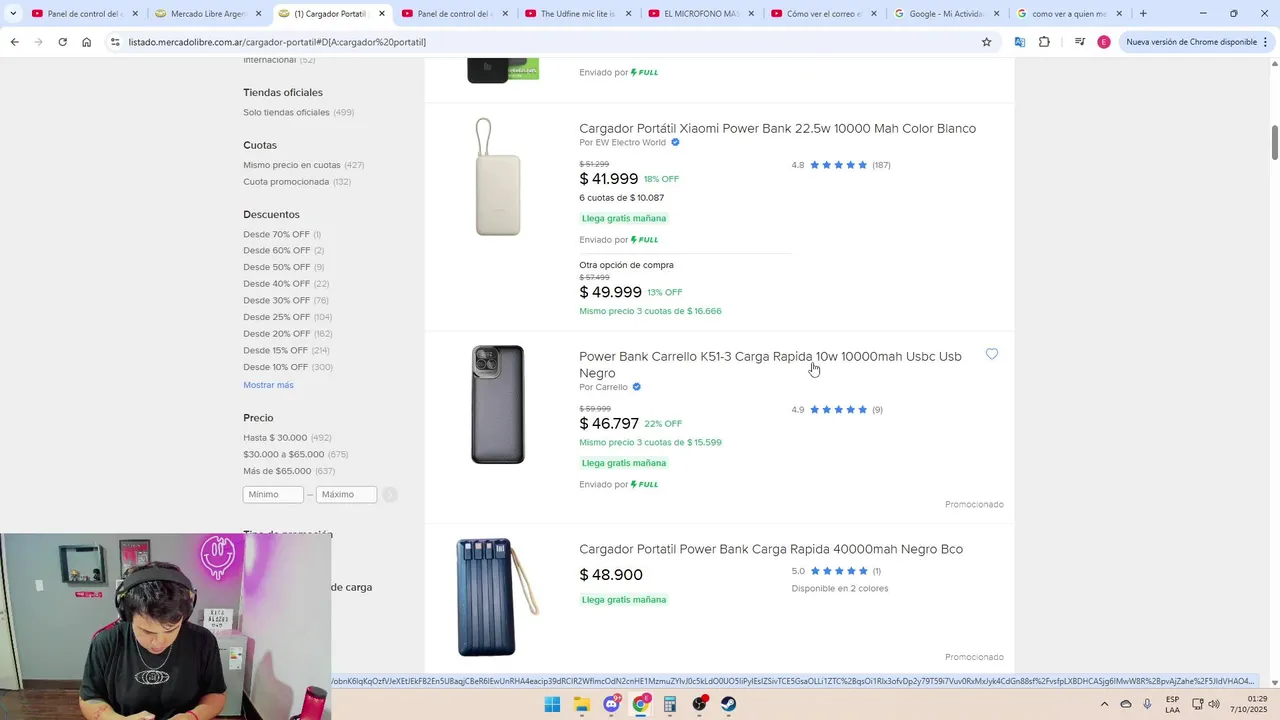This screenshot has height=720, width=1280.
Task: Open the network icon in tray
Action: 1197,704
